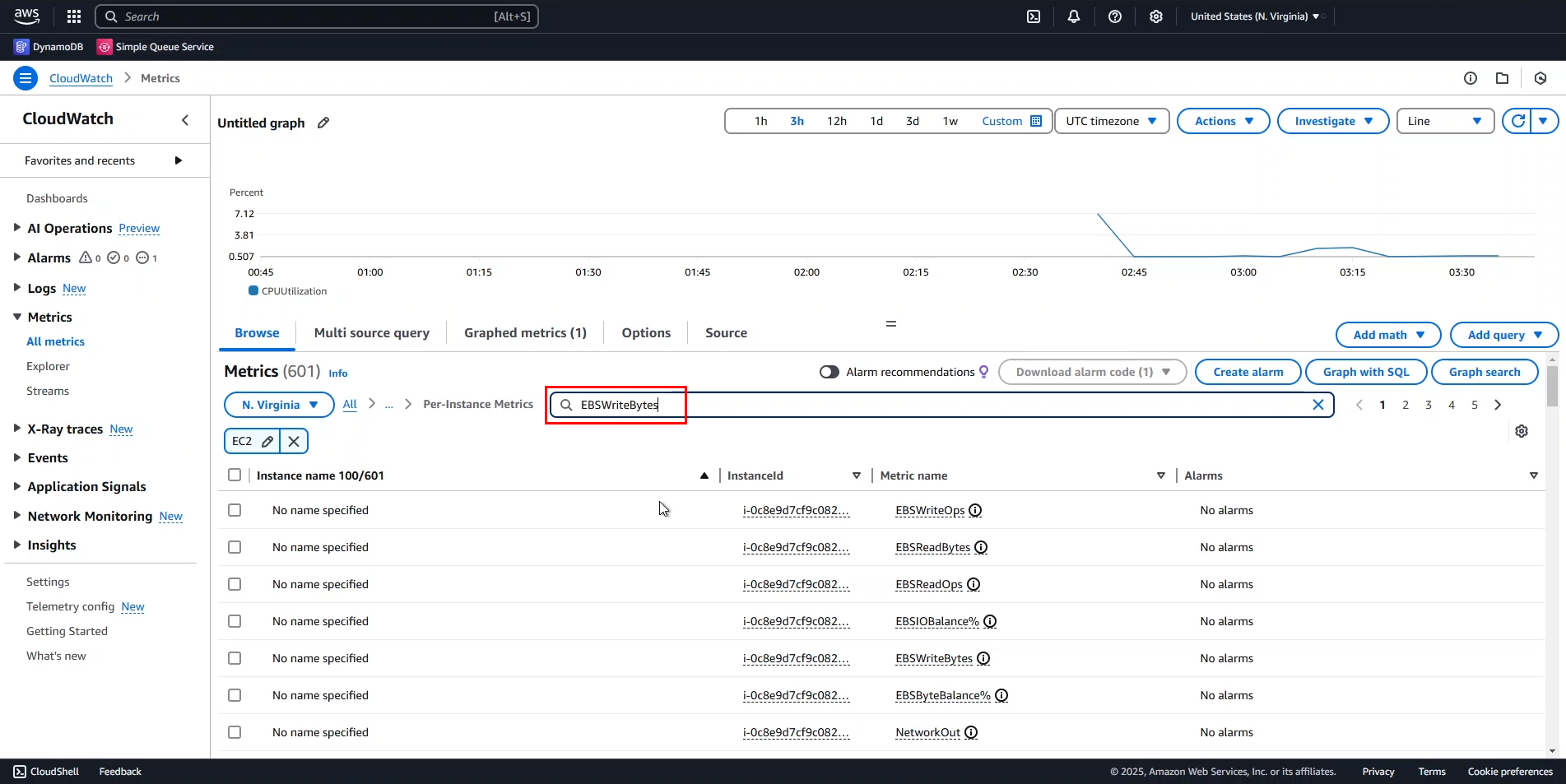Viewport: 1566px width, 784px height.
Task: Remove the EC2 filter tag
Action: [294, 441]
